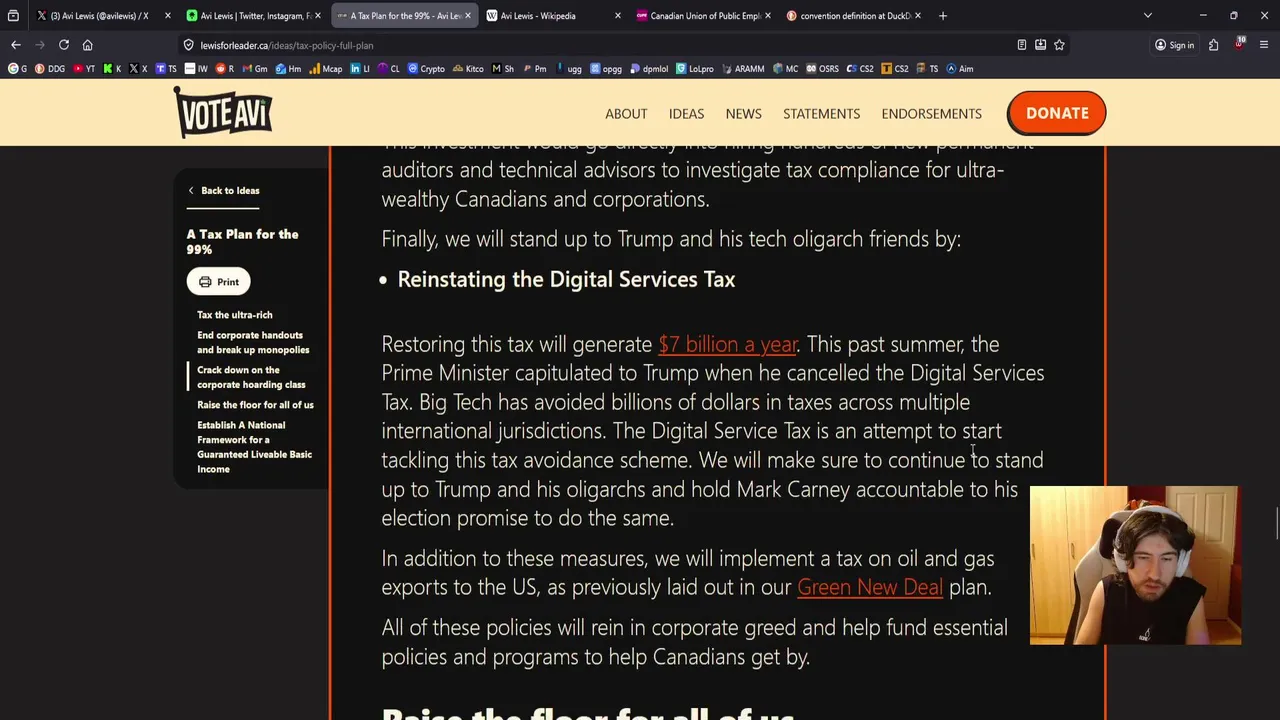Bookmark this page with star icon

(1059, 45)
